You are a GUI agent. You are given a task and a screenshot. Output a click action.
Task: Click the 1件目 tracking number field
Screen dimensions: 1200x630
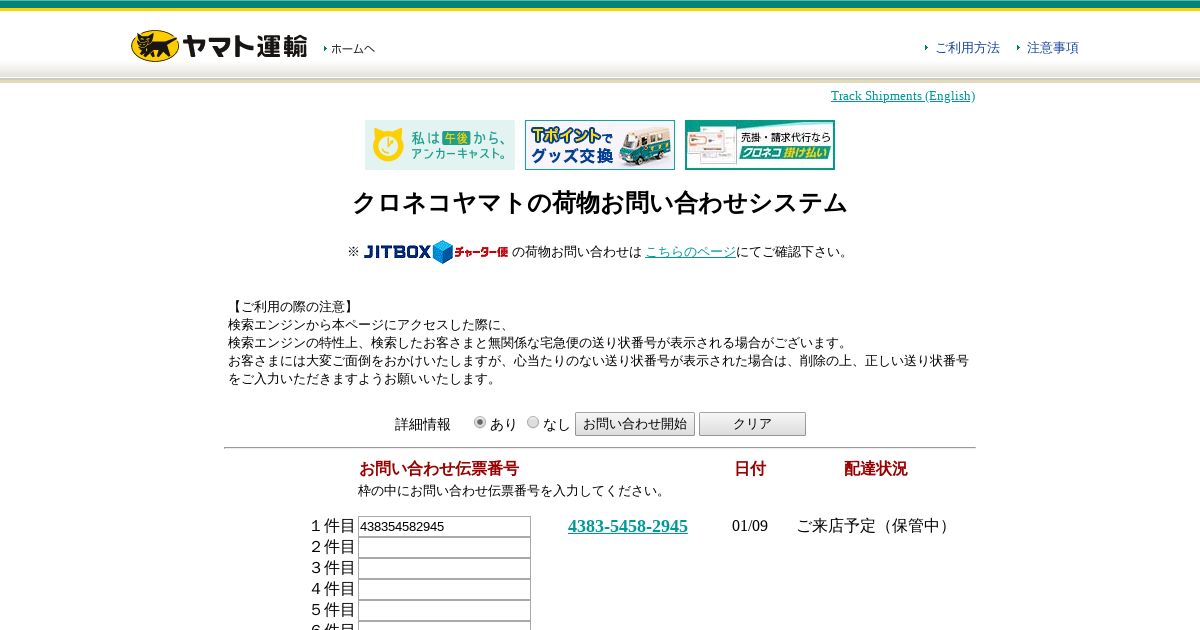(444, 527)
